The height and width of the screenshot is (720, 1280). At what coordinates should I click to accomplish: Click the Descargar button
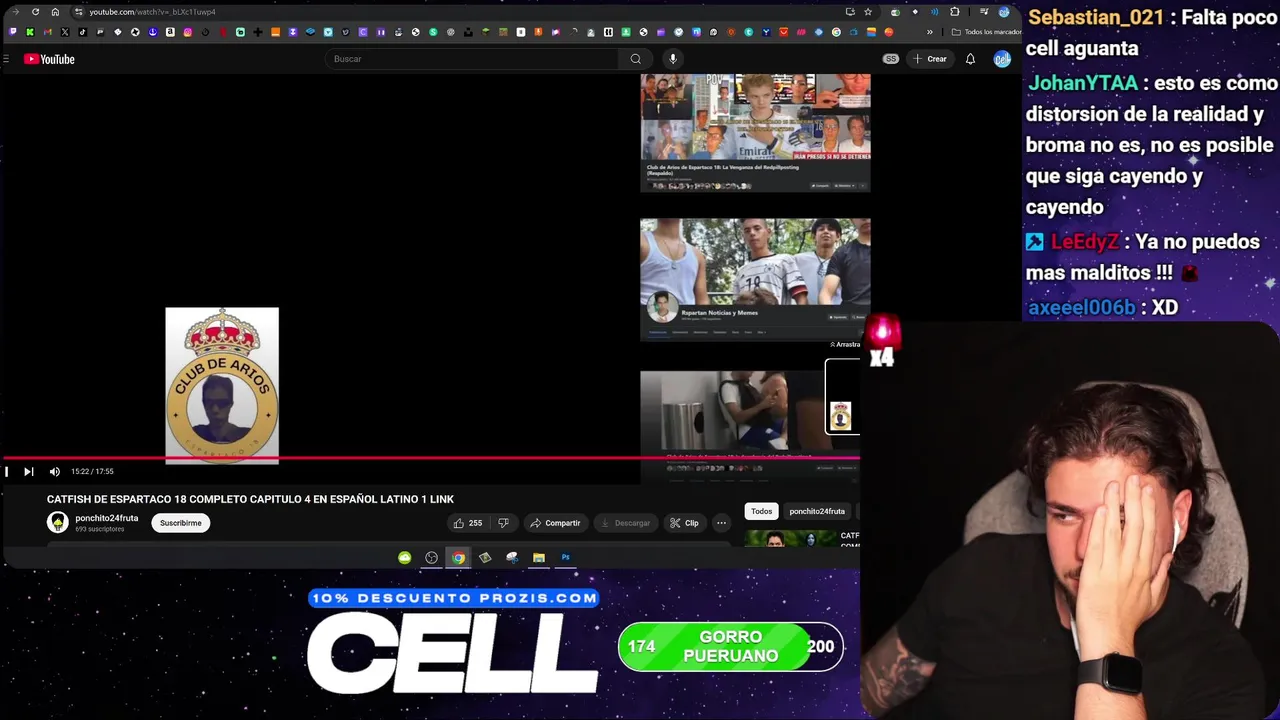[626, 523]
